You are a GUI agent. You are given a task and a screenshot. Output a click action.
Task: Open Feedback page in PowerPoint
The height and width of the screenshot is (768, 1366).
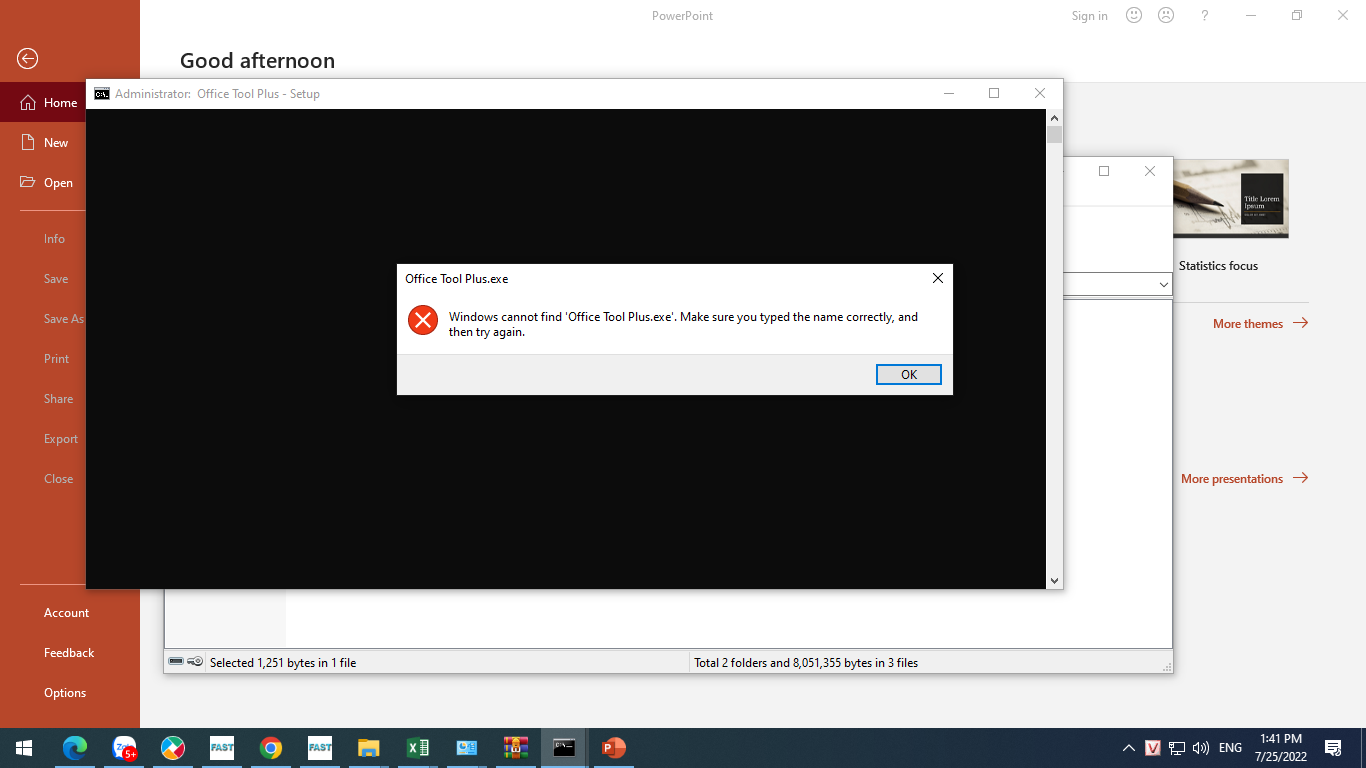click(x=69, y=653)
